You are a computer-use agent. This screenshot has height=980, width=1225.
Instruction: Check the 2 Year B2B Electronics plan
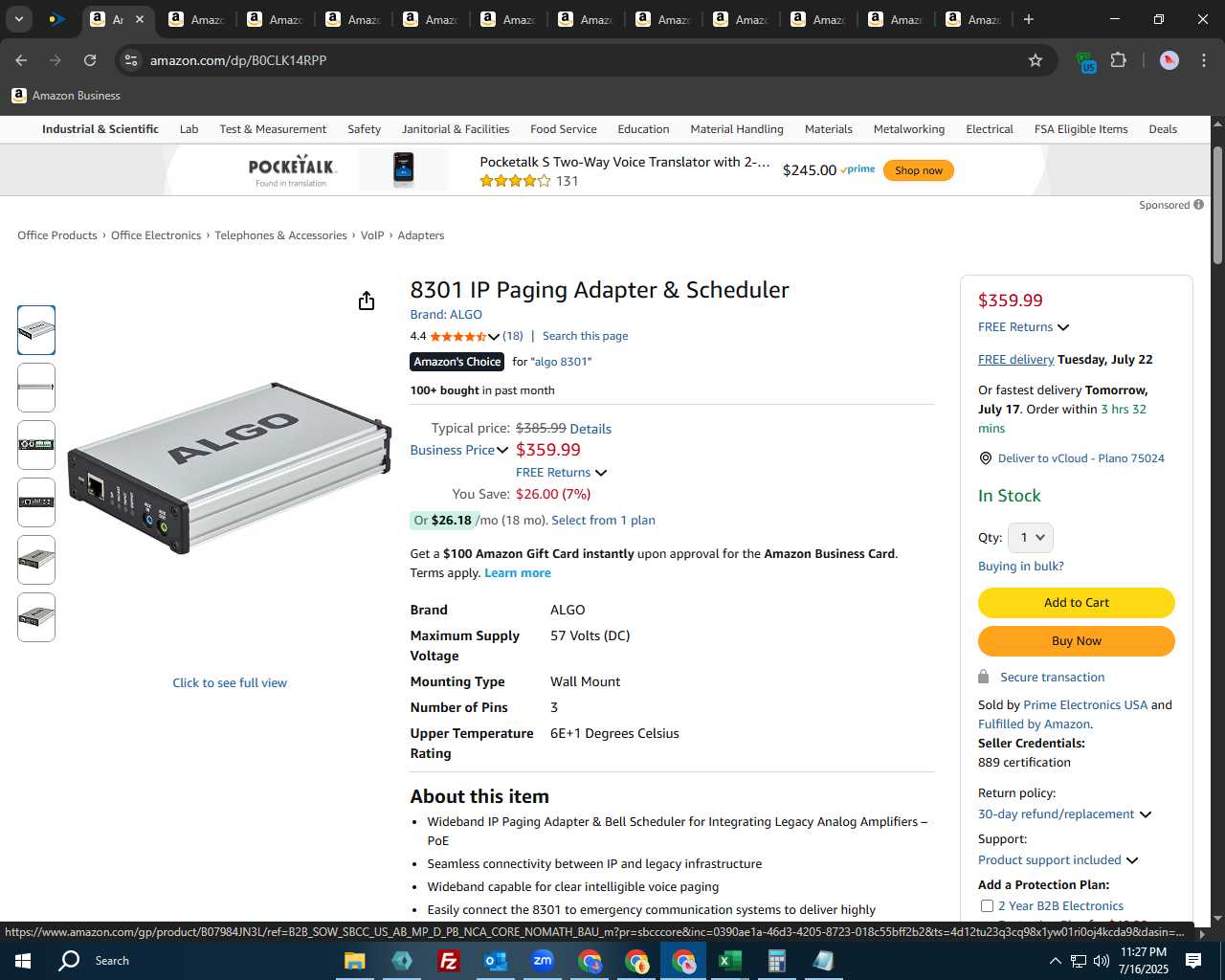click(x=987, y=905)
